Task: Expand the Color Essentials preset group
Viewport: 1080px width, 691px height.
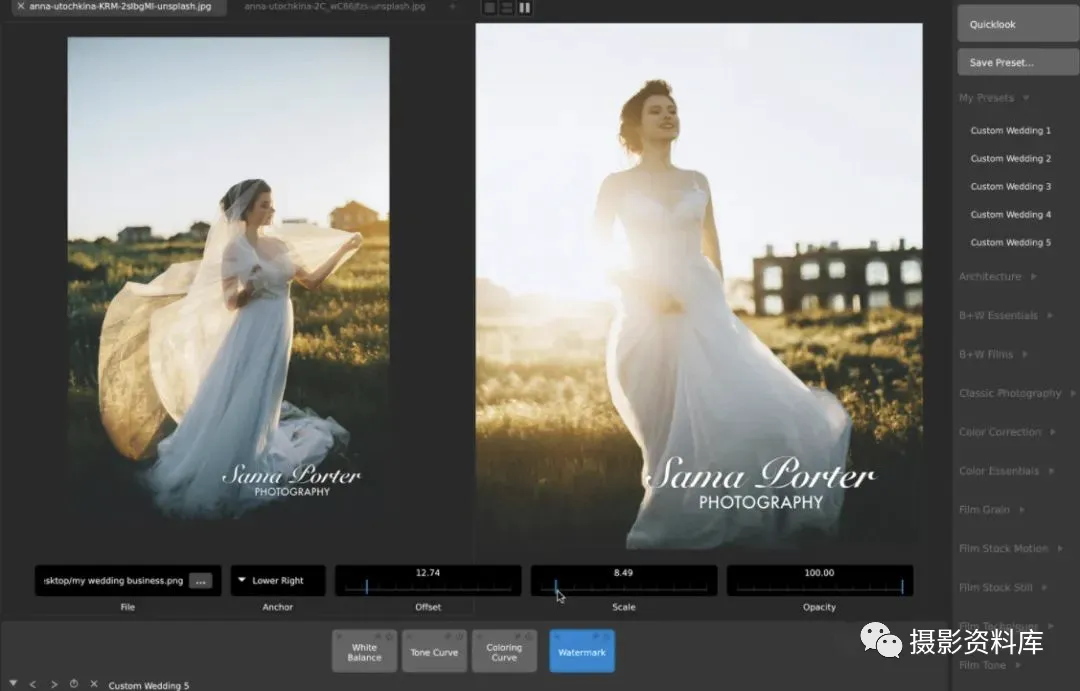Action: [x=1006, y=471]
